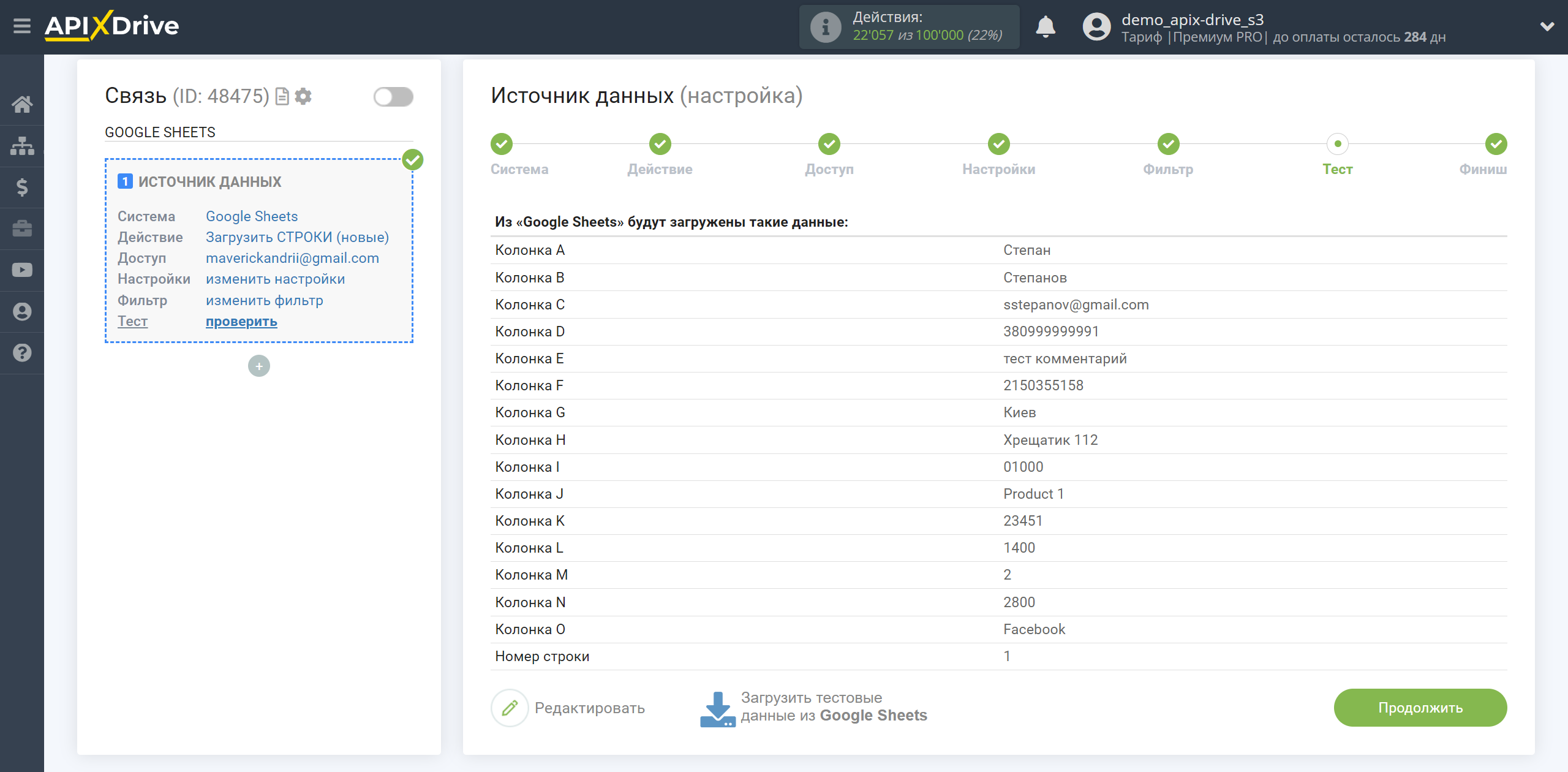1568x772 pixels.
Task: Click the Тест label in source block
Action: (132, 321)
